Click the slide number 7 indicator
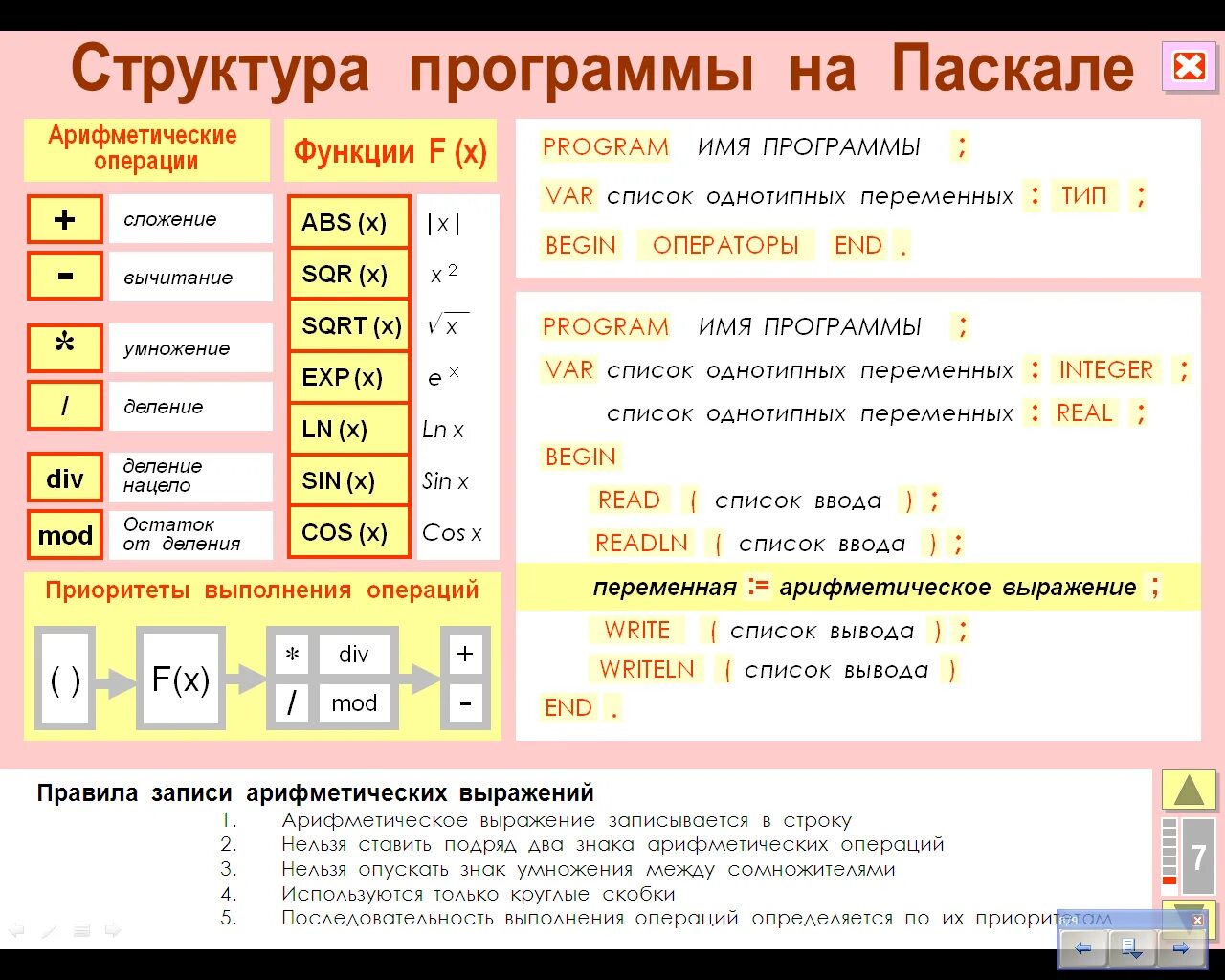Viewport: 1225px width, 980px height. 1199,857
